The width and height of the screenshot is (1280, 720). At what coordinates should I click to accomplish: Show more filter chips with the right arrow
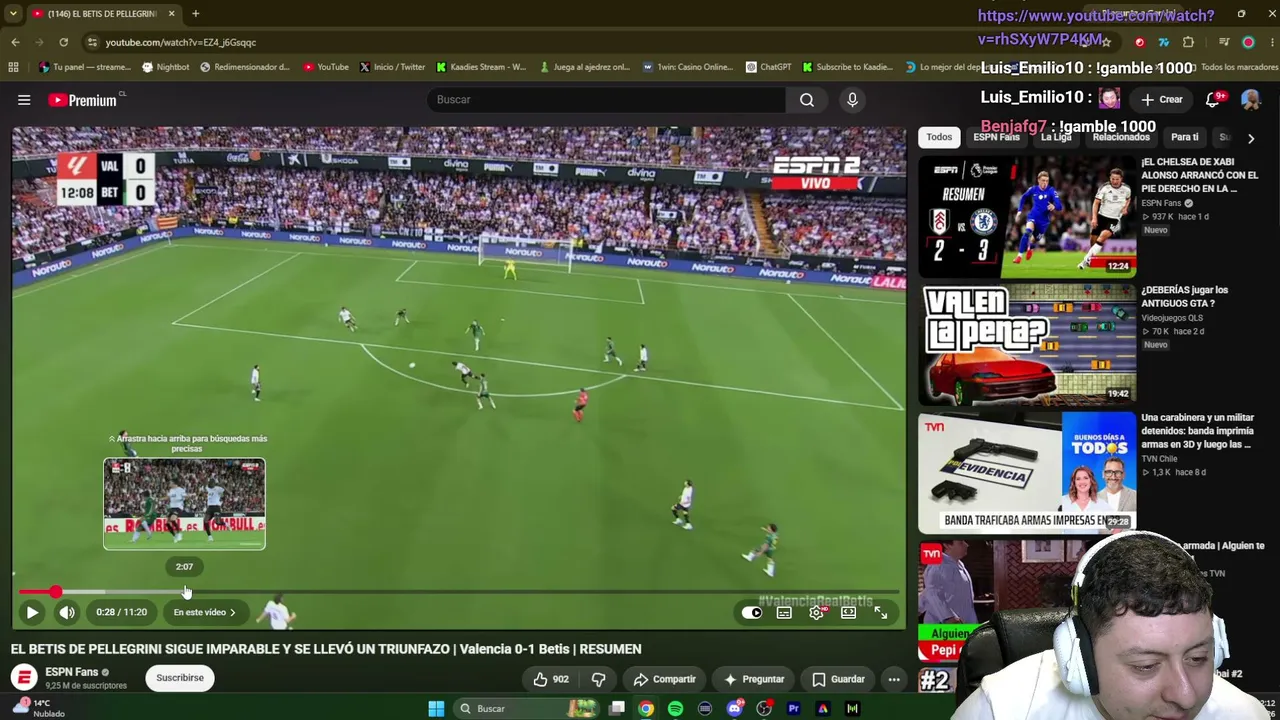[1250, 138]
